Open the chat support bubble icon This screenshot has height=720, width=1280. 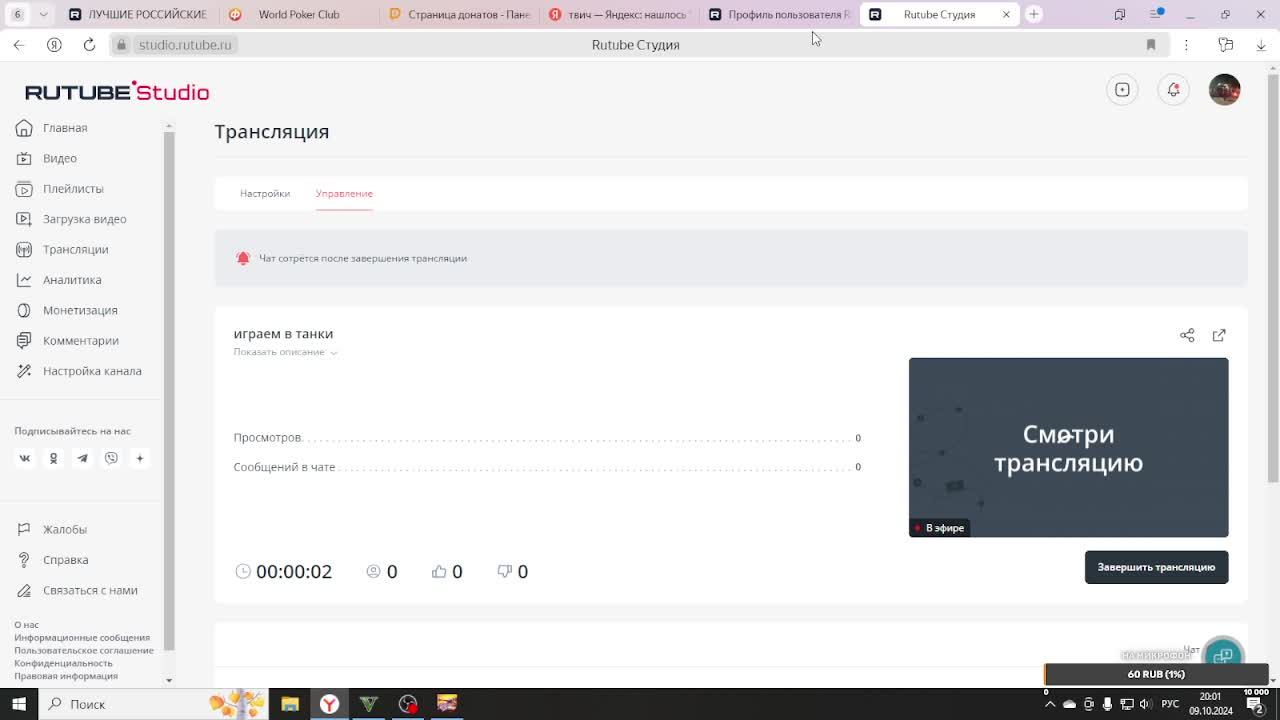(x=1223, y=655)
